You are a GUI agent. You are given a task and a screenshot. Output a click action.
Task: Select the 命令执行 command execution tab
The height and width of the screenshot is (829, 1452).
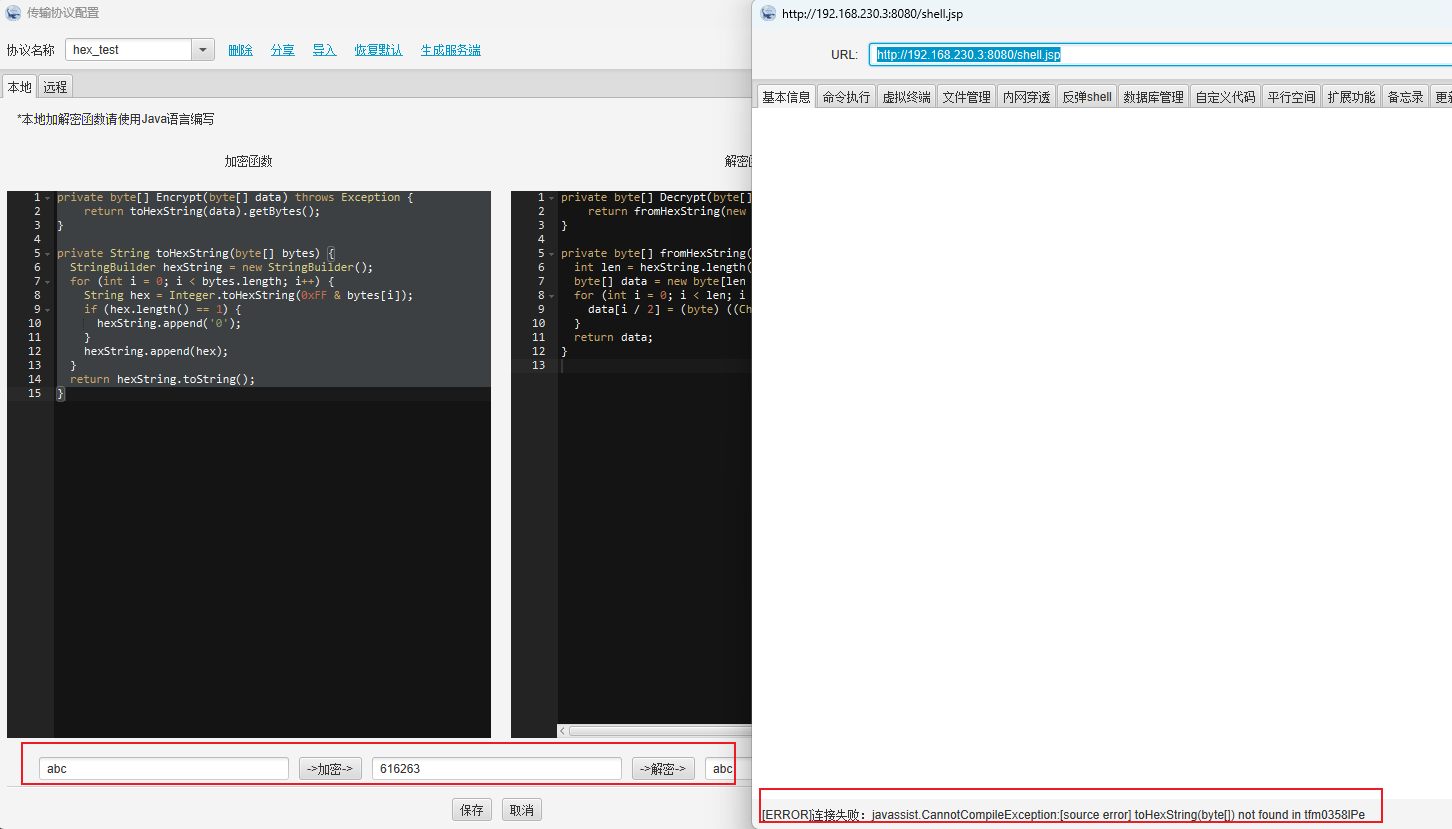846,96
